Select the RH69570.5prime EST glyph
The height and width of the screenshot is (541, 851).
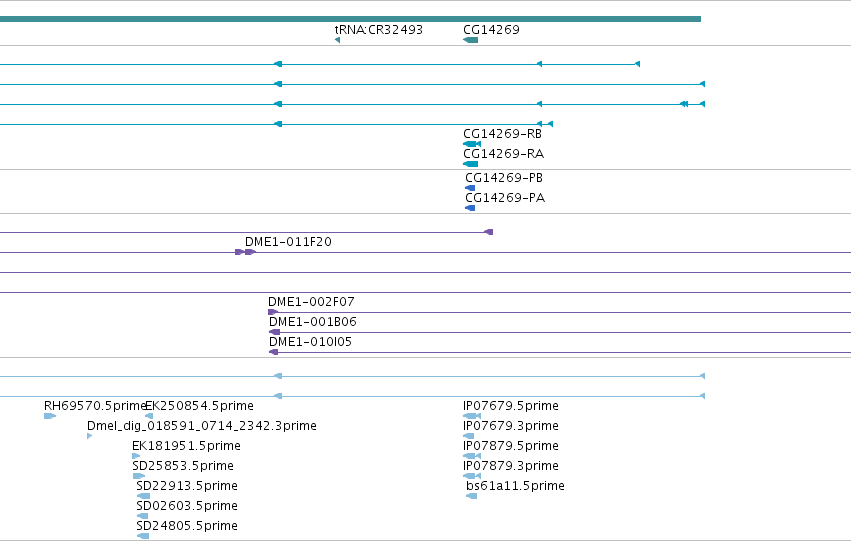[50, 416]
